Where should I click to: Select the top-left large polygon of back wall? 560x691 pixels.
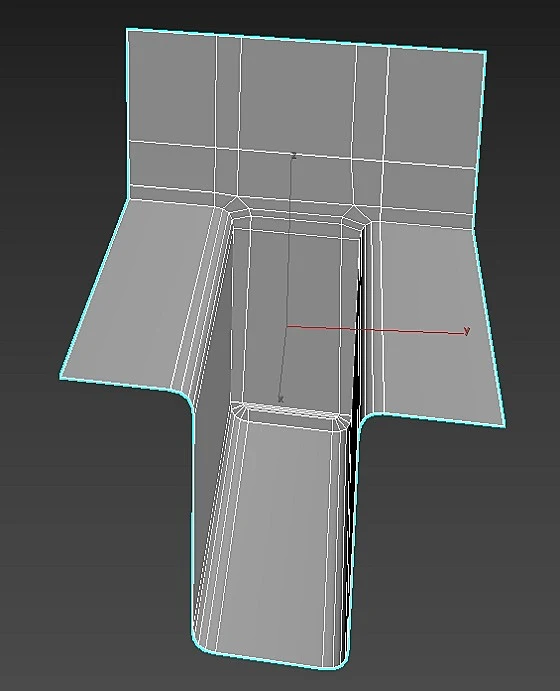pos(172,87)
